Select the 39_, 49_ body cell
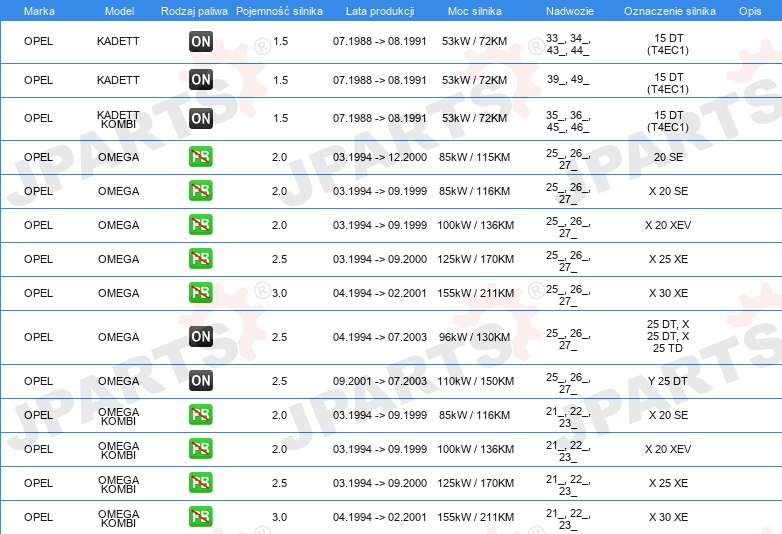 point(568,79)
